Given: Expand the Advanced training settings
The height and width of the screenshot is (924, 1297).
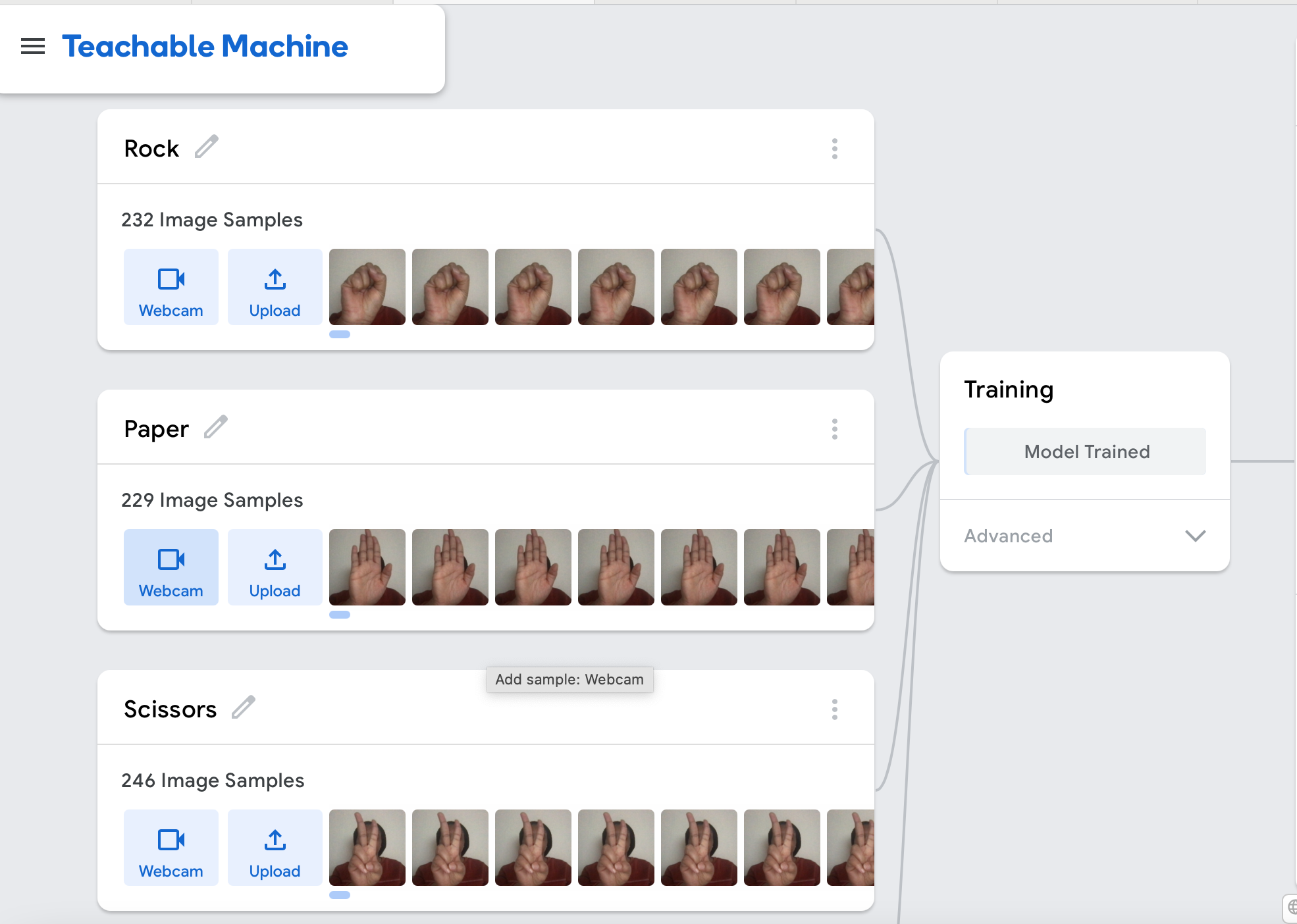Looking at the screenshot, I should click(1084, 536).
